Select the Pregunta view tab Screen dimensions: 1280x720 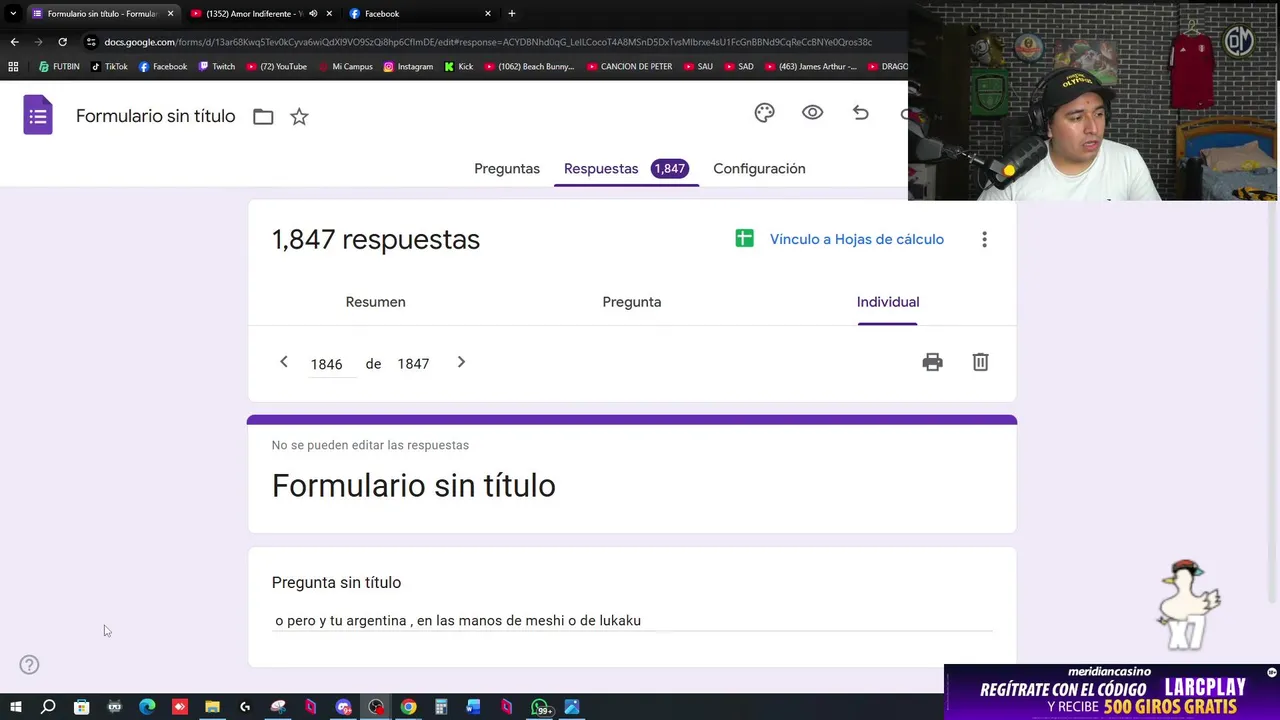(x=632, y=302)
